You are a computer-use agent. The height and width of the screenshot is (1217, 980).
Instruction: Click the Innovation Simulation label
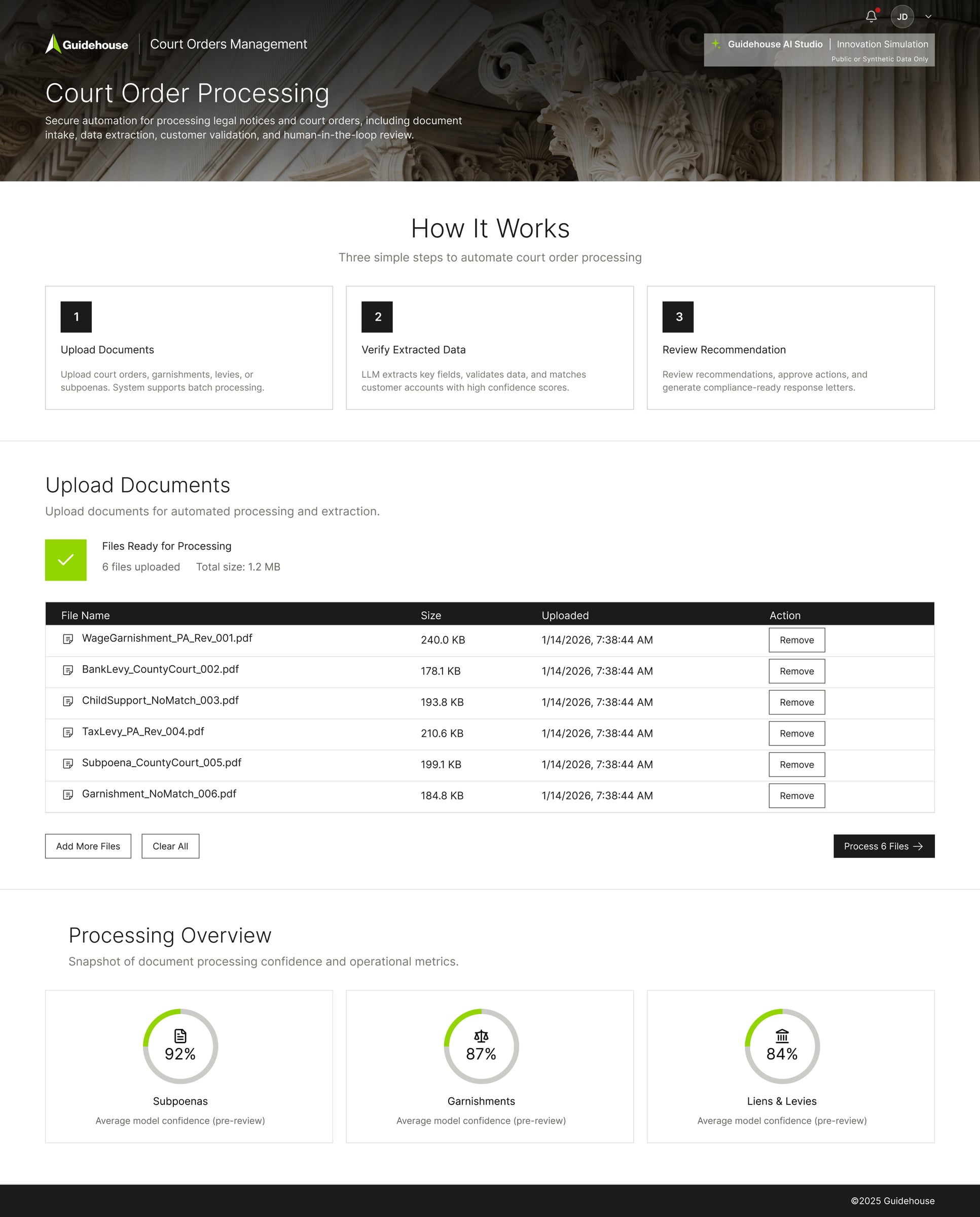pyautogui.click(x=882, y=44)
